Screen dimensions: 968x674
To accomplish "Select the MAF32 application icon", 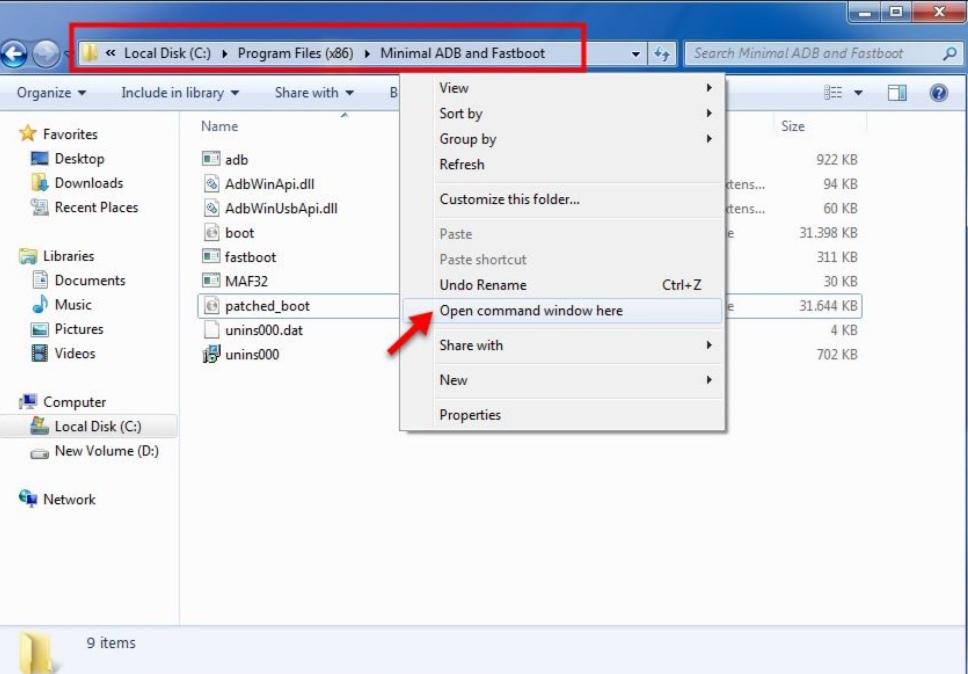I will coord(211,281).
